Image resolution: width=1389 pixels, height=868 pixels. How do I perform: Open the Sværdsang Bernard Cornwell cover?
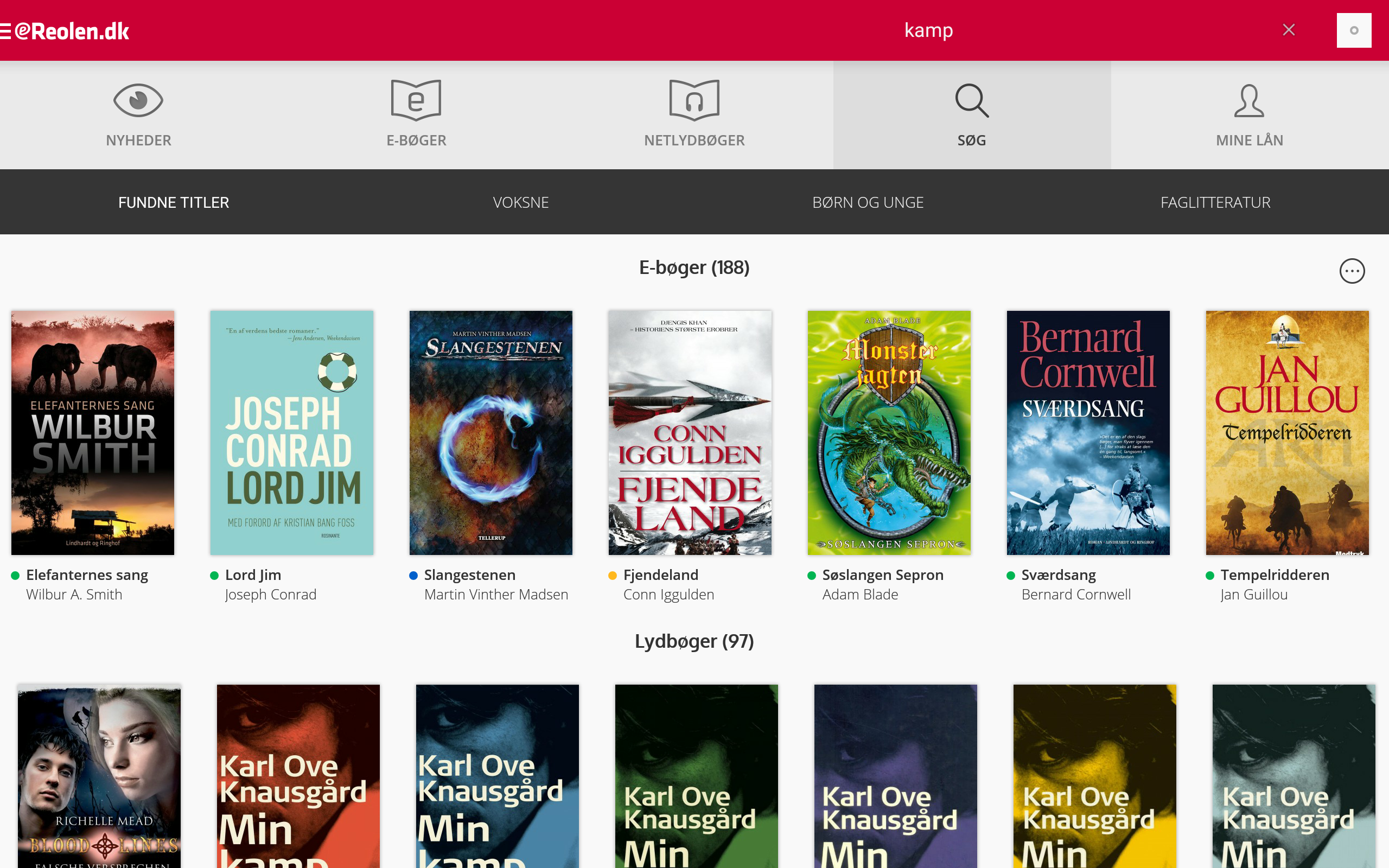[x=1088, y=433]
